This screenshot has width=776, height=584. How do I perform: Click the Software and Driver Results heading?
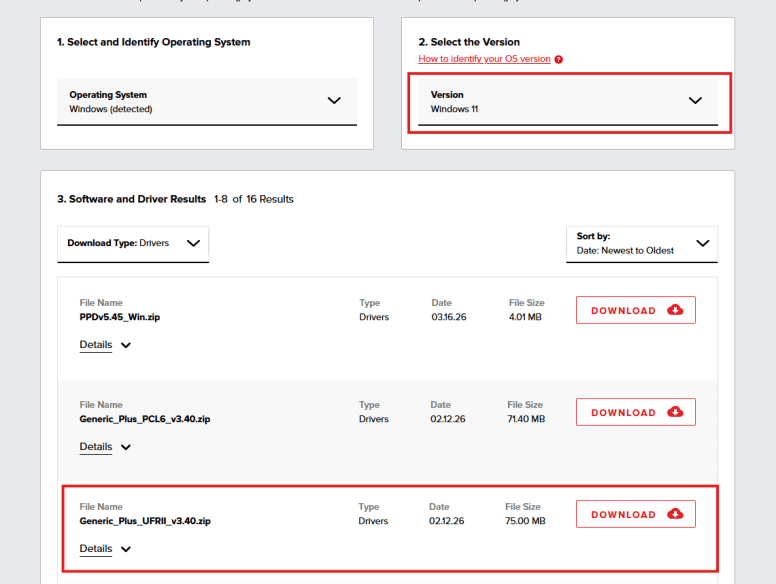coord(132,199)
